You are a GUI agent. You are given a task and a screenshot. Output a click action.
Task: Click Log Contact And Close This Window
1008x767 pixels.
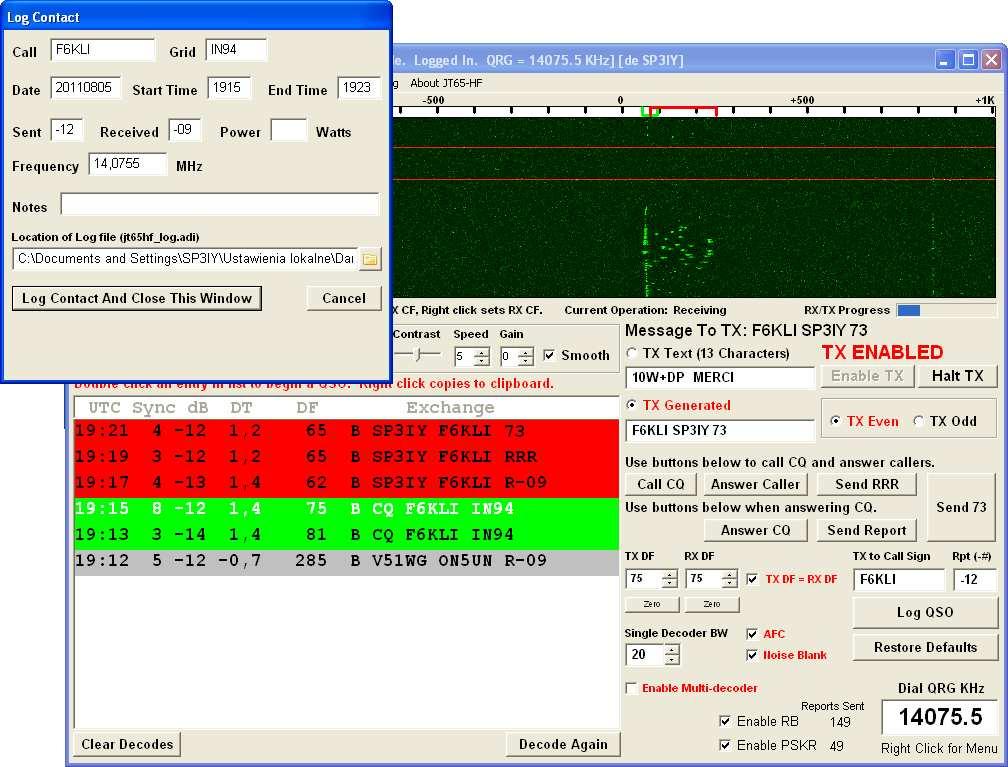[137, 298]
